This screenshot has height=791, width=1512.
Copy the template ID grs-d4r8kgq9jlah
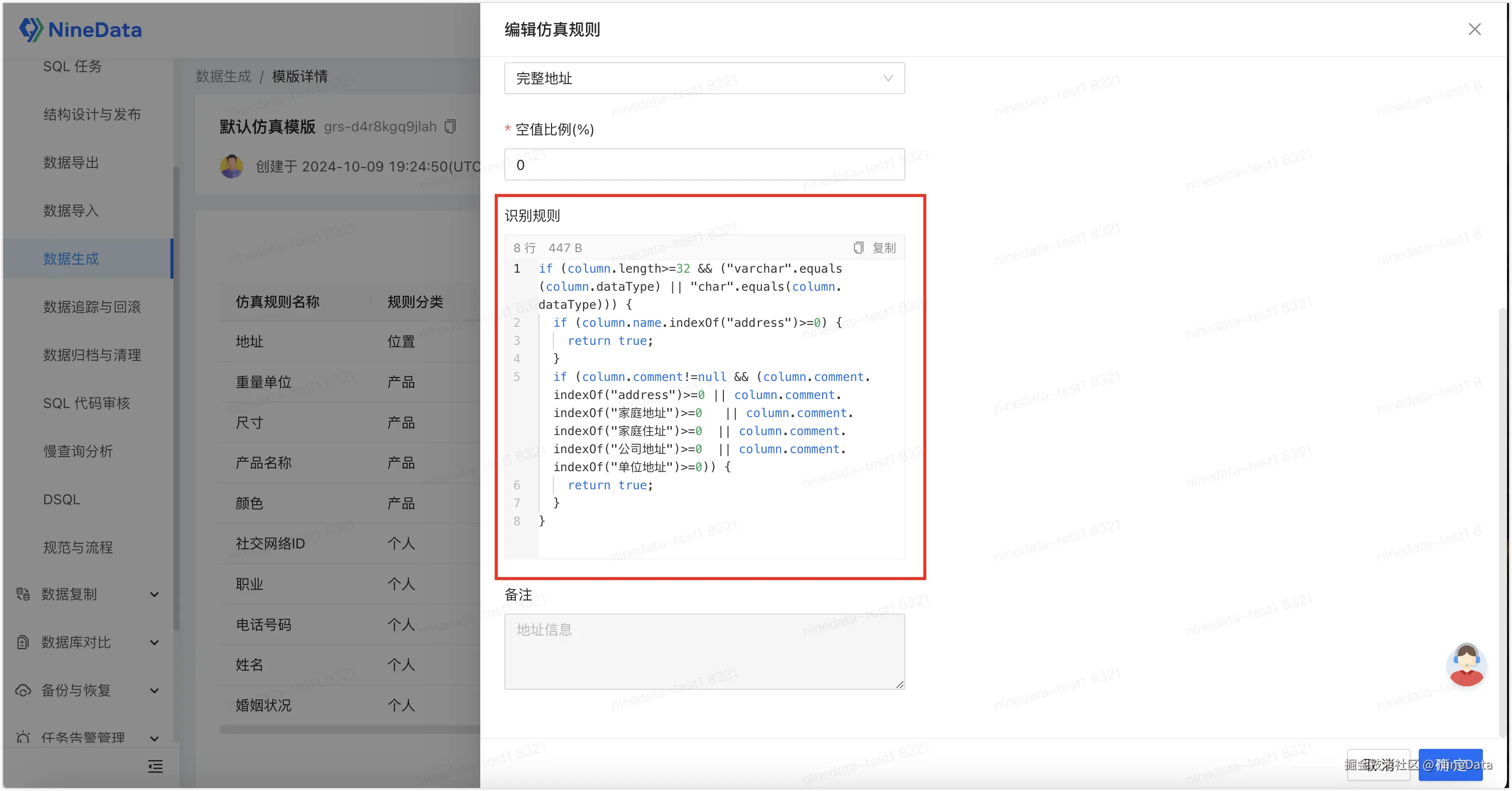[450, 127]
